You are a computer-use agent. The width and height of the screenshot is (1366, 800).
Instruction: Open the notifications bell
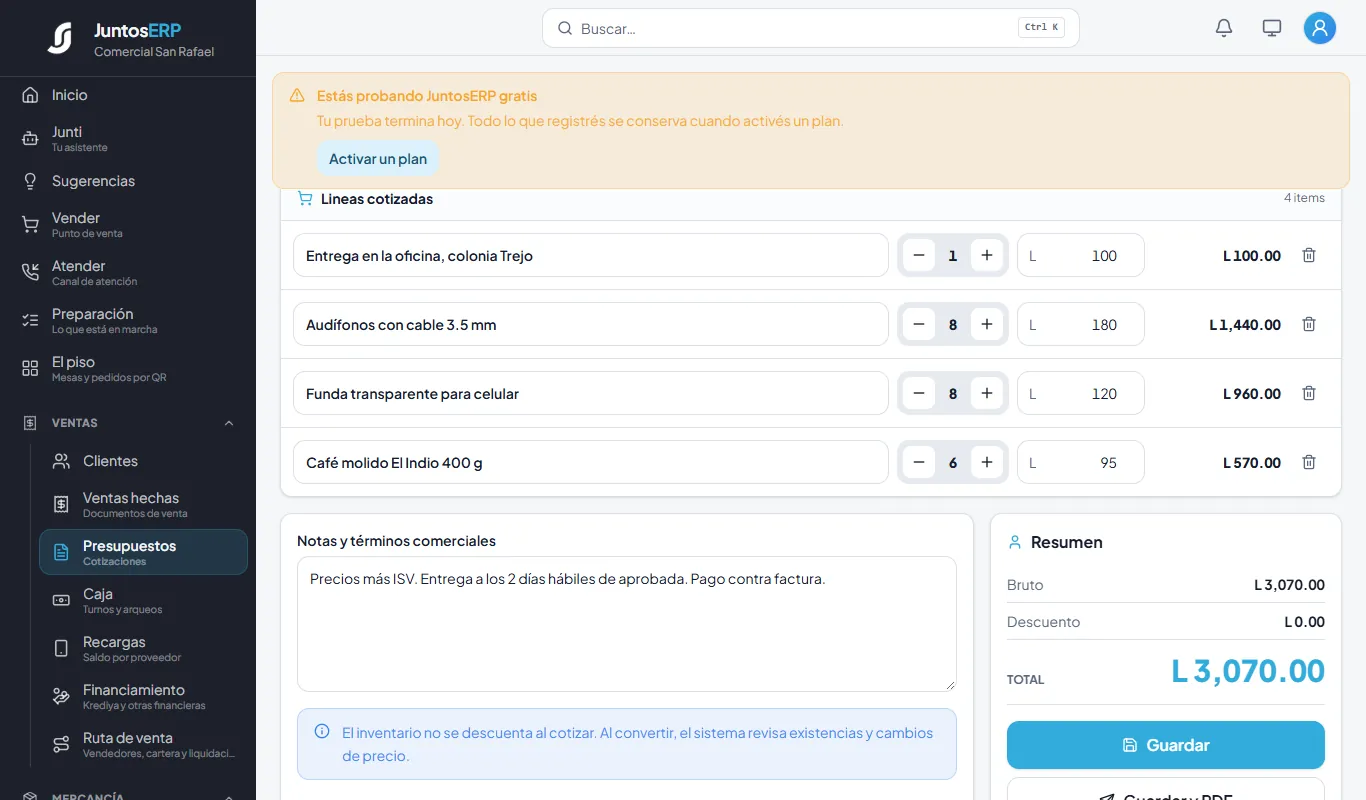(1224, 28)
